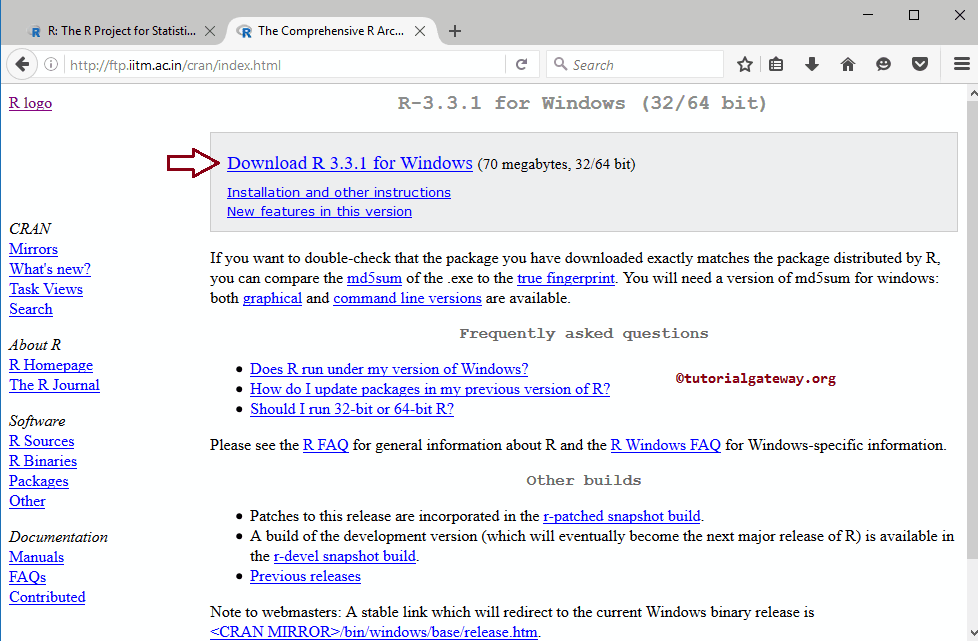
Task: Open the R Windows FAQ link
Action: (666, 445)
